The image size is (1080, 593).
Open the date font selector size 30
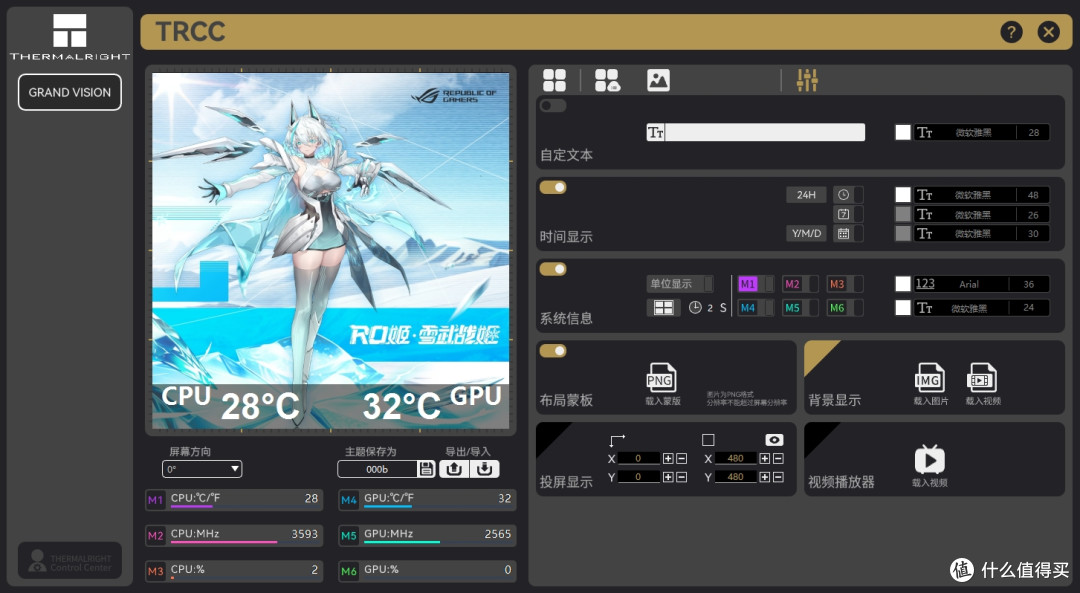pyautogui.click(x=982, y=233)
